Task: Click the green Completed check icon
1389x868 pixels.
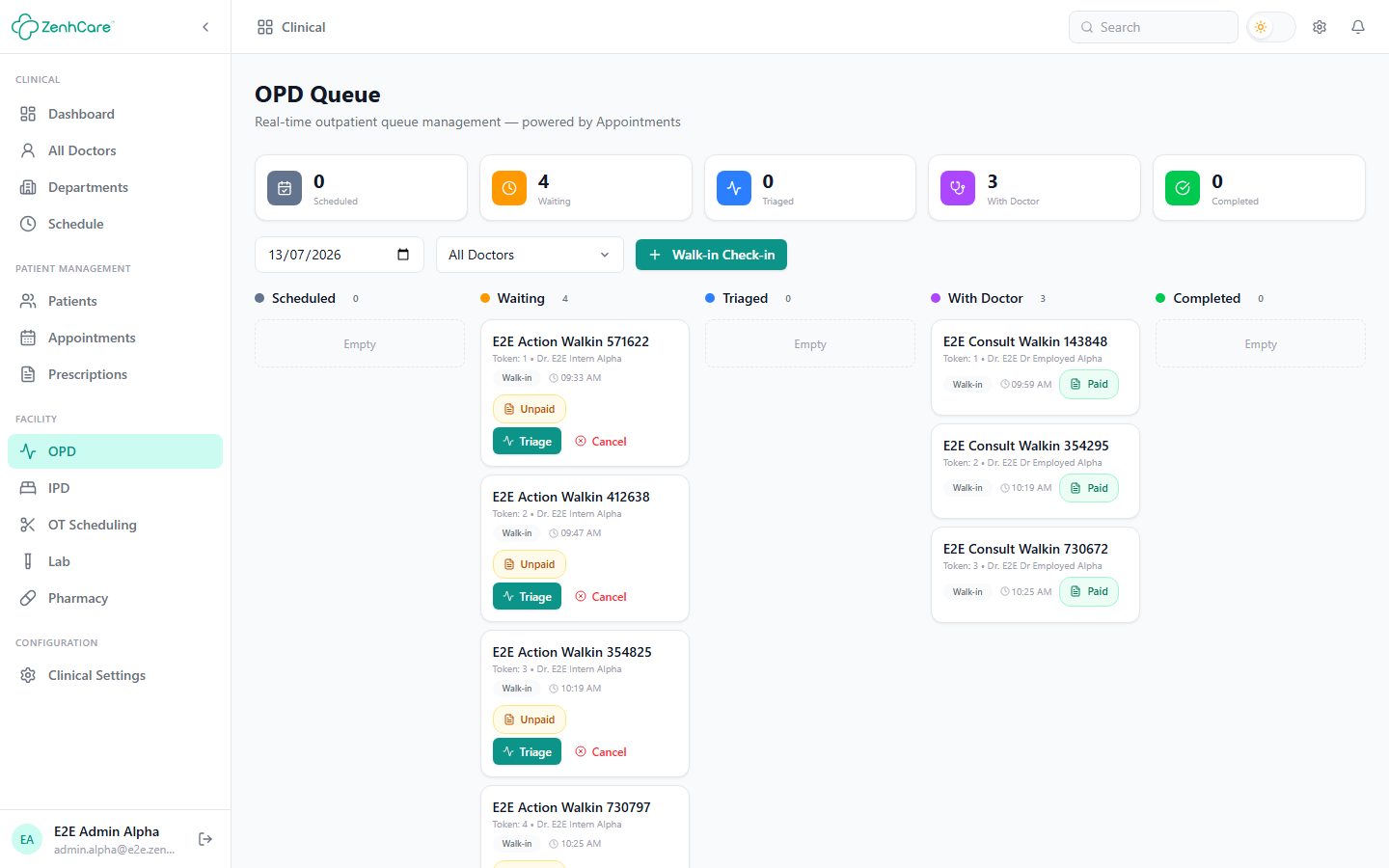Action: [1183, 188]
